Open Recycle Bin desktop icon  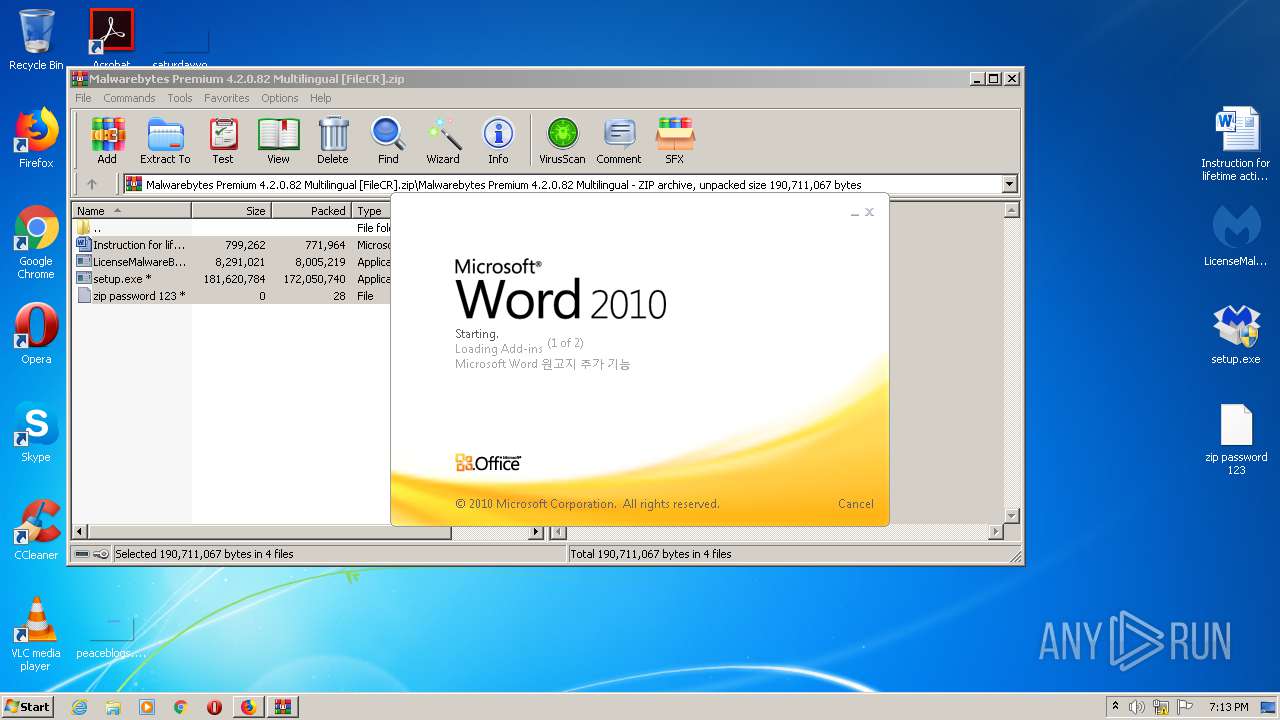point(36,40)
